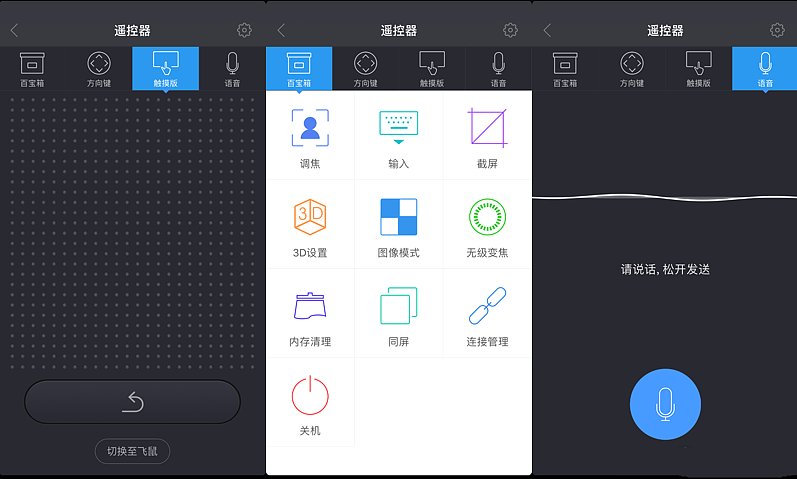Tap the dotted touchpad area
797x479 pixels.
tap(133, 230)
